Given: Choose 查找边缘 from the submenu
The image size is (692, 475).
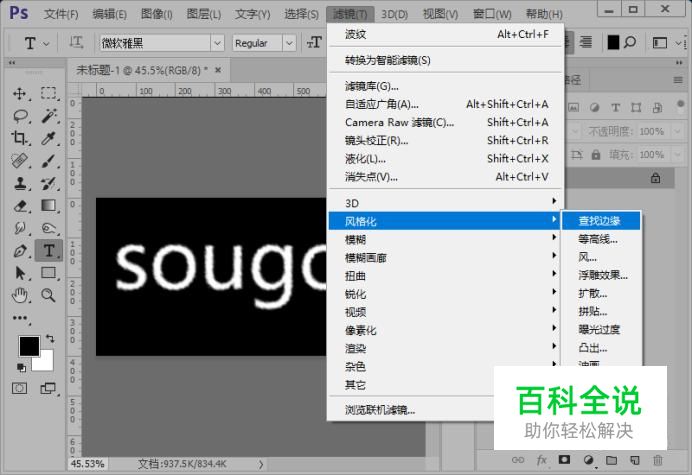Looking at the screenshot, I should coord(601,221).
